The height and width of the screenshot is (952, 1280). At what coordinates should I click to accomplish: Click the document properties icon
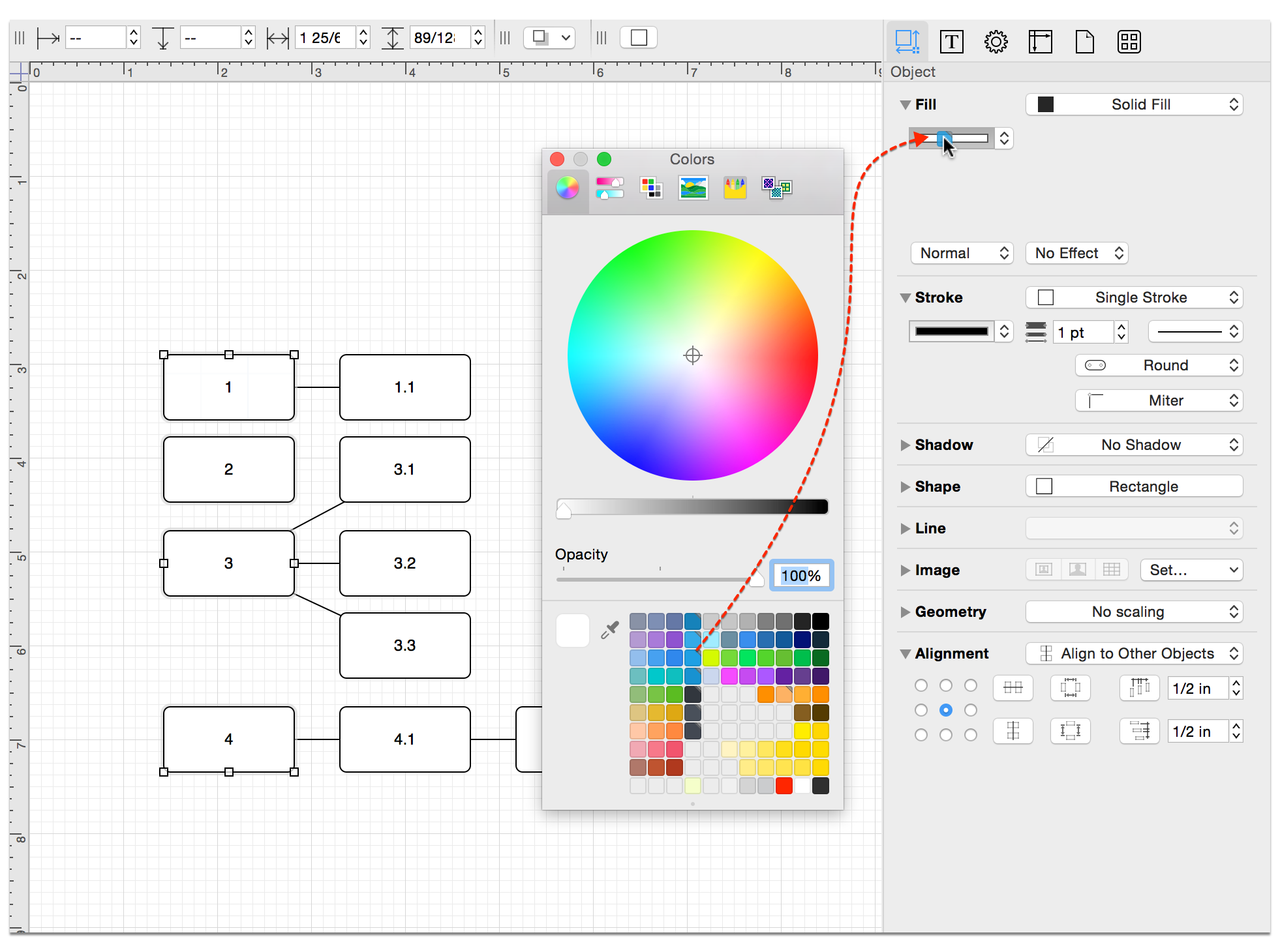pos(1085,41)
